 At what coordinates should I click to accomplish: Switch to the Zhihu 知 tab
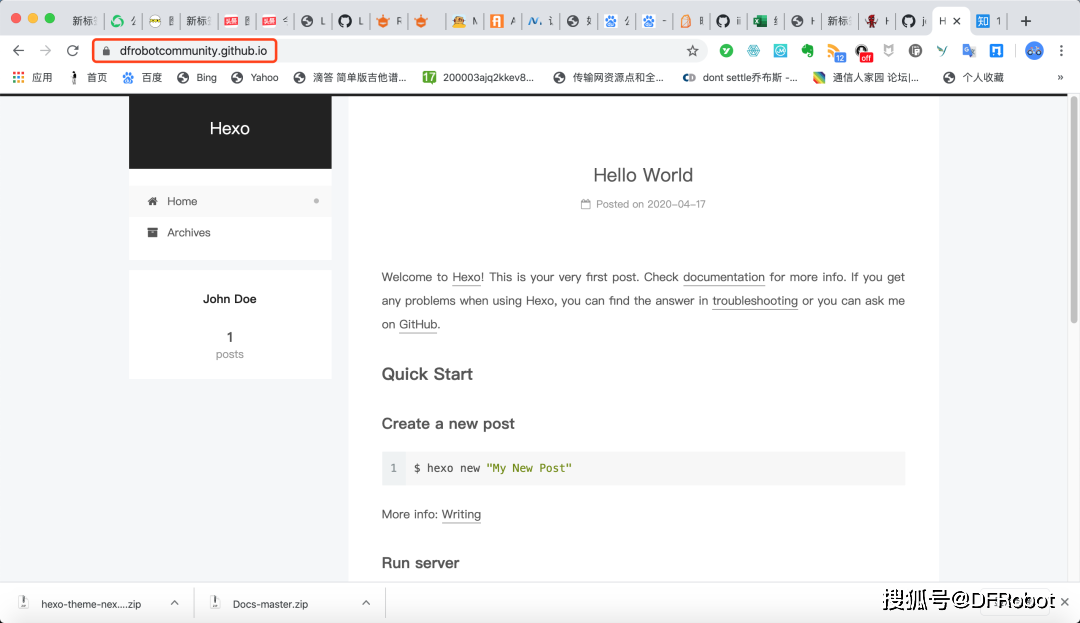[x=988, y=21]
